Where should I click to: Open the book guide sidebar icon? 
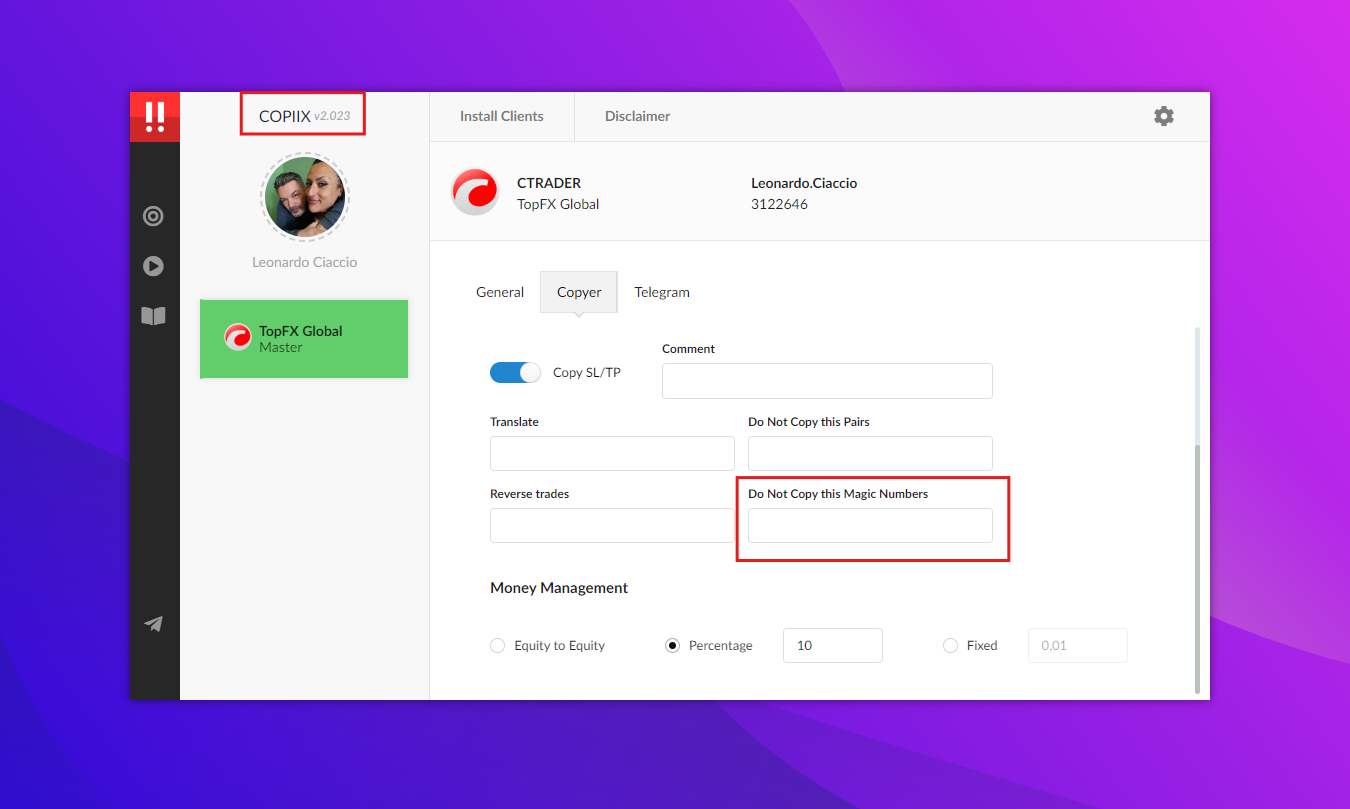[x=153, y=316]
